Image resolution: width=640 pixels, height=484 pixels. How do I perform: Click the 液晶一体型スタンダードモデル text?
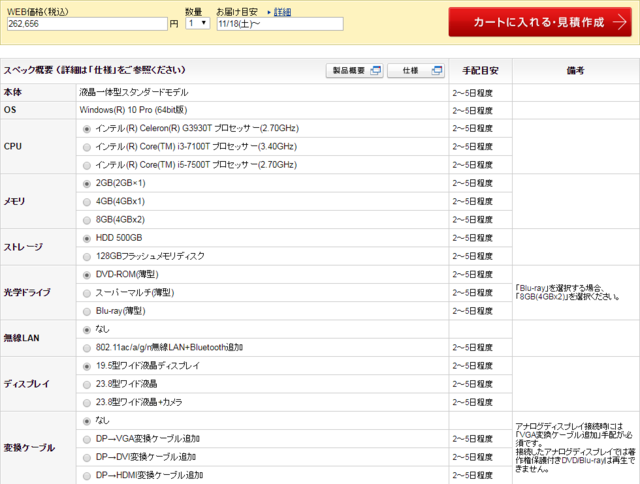click(x=133, y=93)
